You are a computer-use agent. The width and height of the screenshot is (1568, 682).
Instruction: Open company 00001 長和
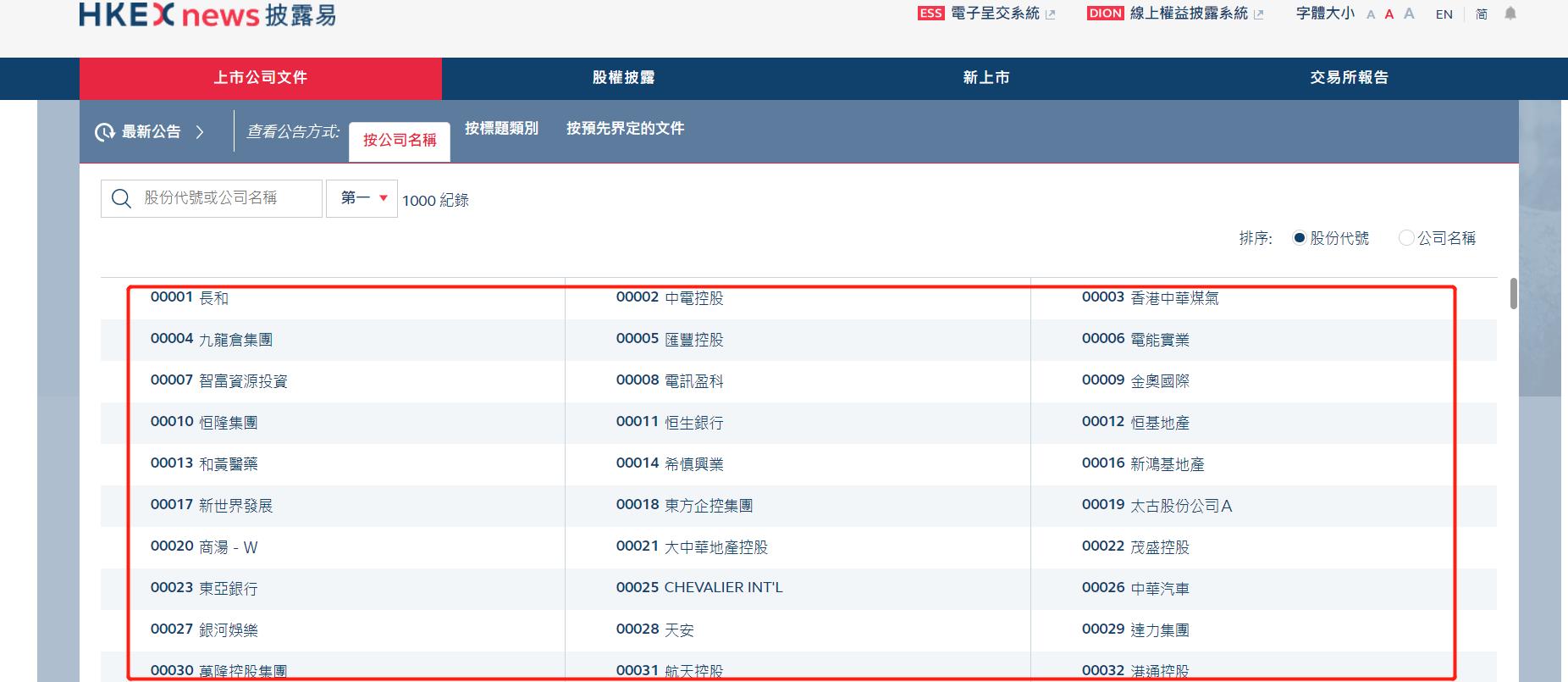pos(190,298)
